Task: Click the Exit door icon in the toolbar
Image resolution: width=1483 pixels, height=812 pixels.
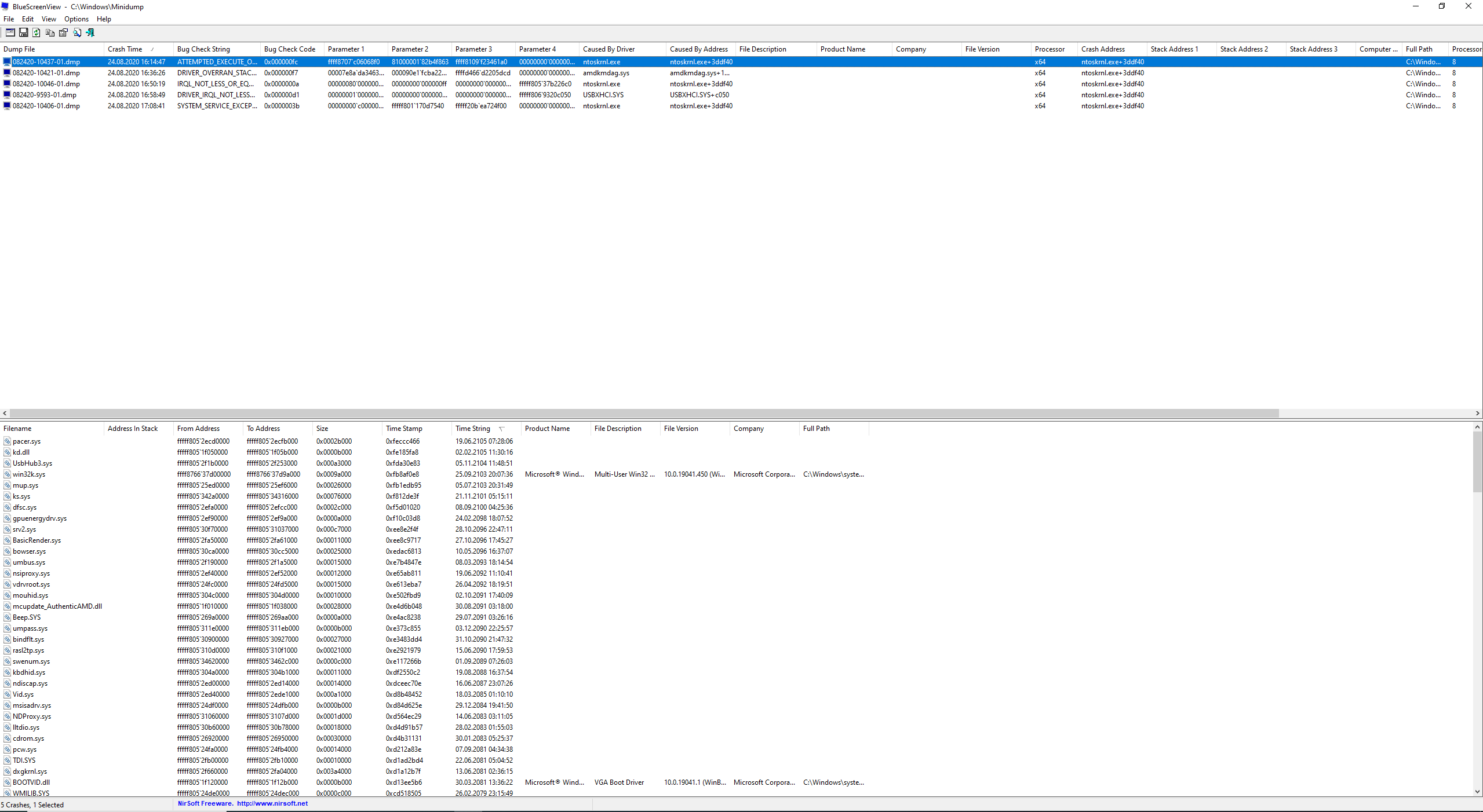Action: pyautogui.click(x=90, y=32)
